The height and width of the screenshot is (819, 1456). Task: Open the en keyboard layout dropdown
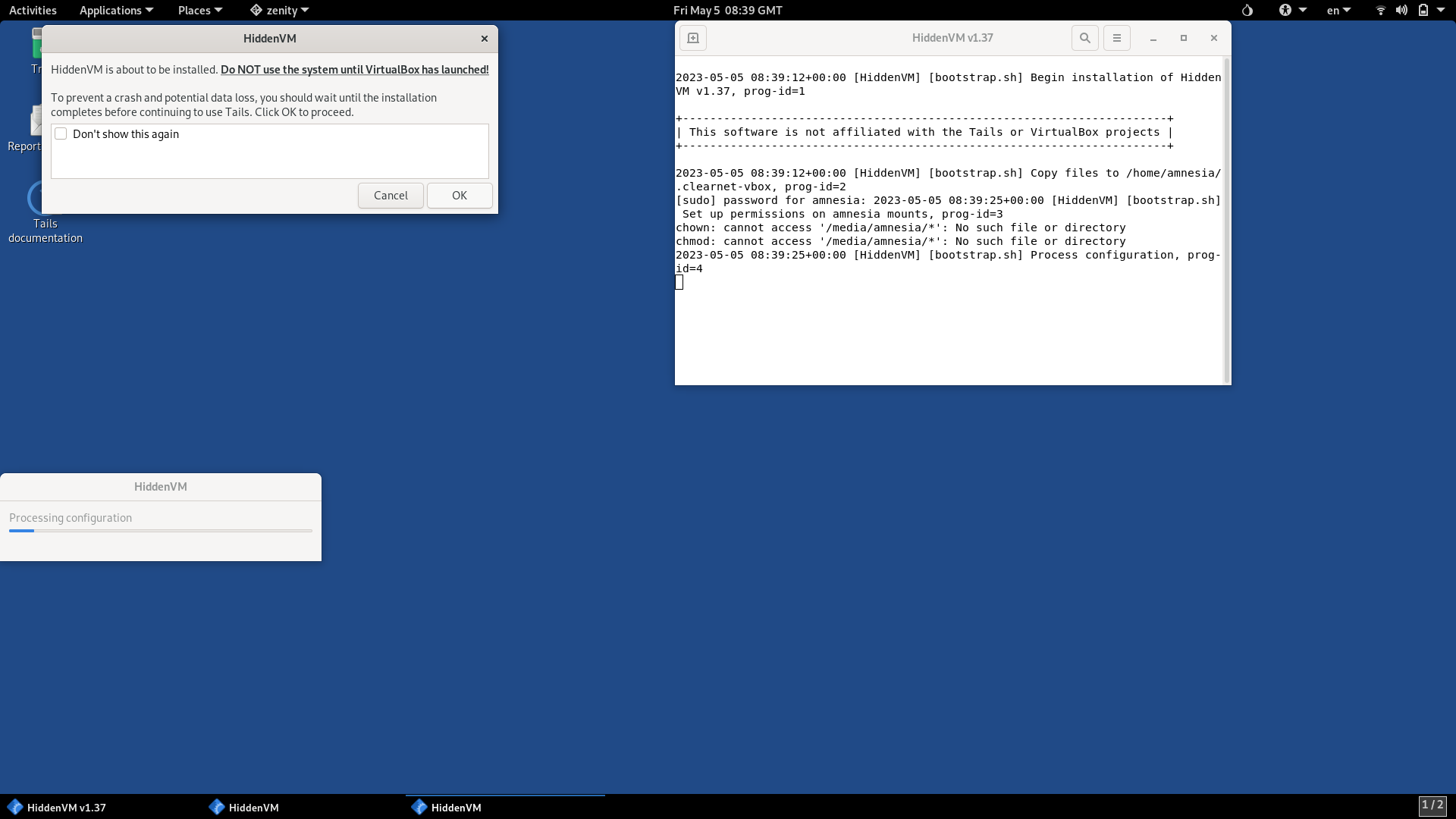[1338, 11]
